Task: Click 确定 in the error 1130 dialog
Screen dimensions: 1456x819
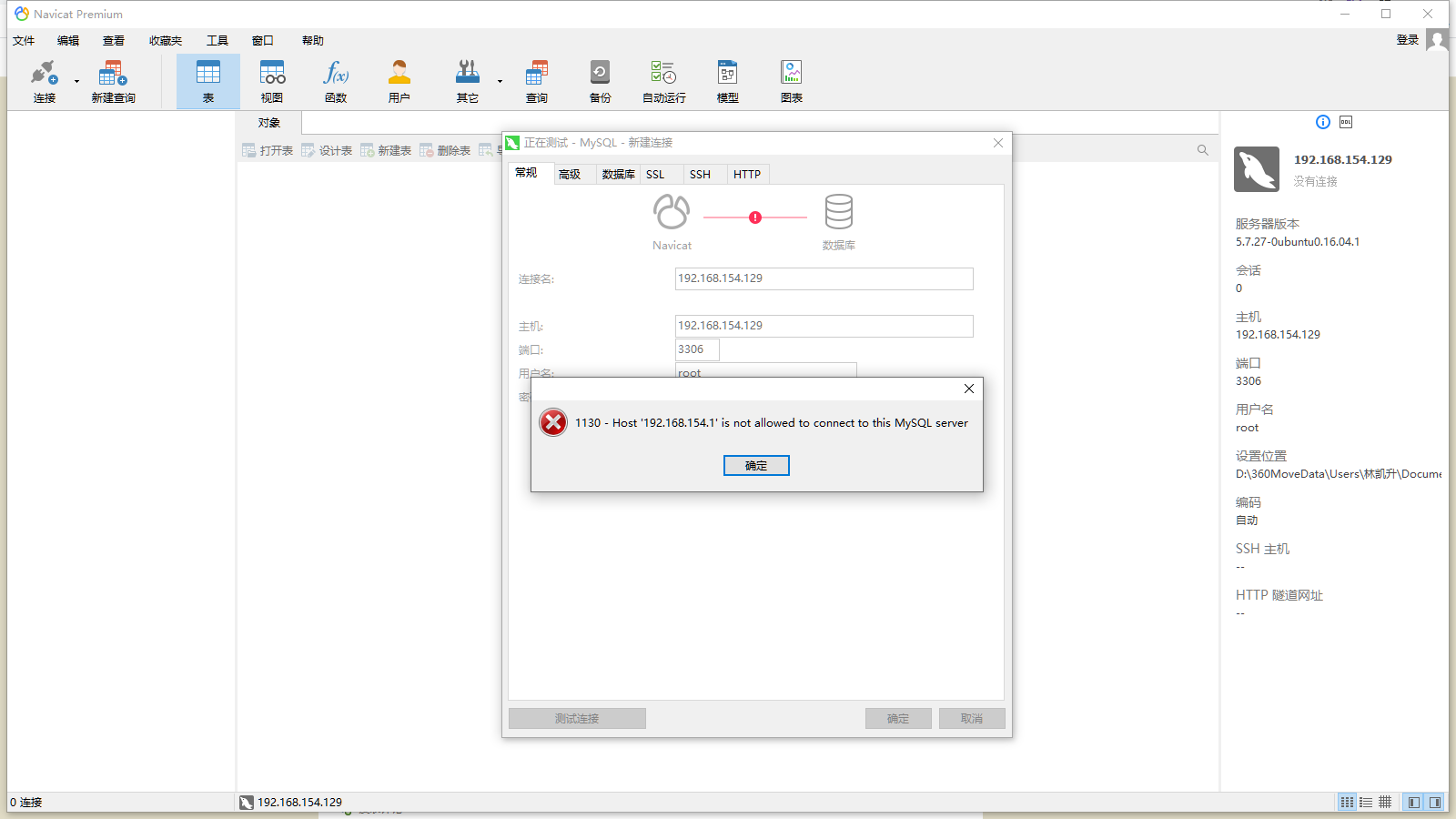Action: pyautogui.click(x=756, y=466)
